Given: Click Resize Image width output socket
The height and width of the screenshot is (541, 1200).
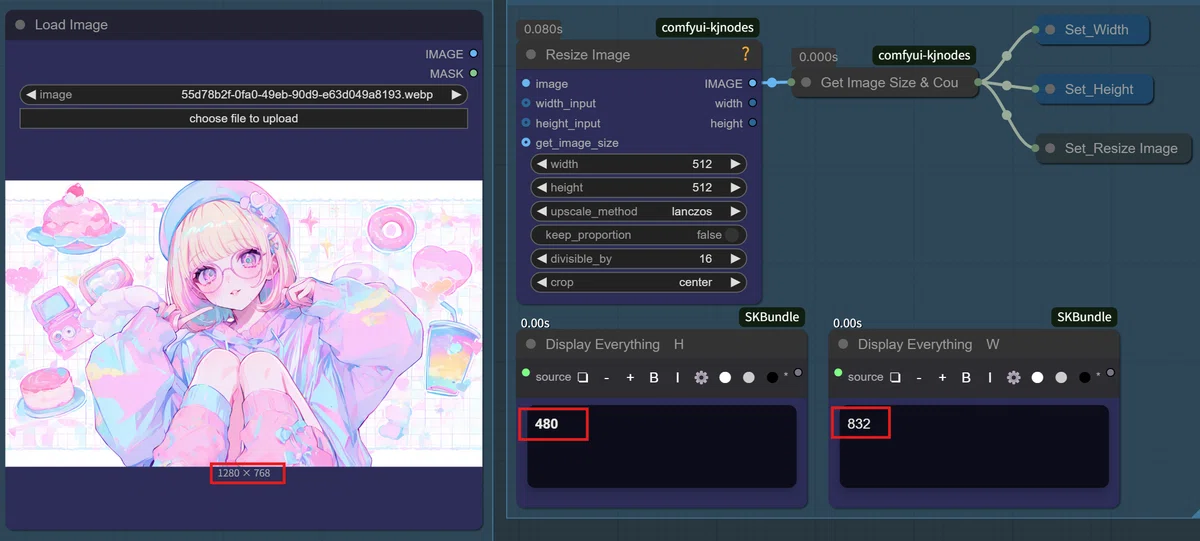Looking at the screenshot, I should tap(752, 103).
